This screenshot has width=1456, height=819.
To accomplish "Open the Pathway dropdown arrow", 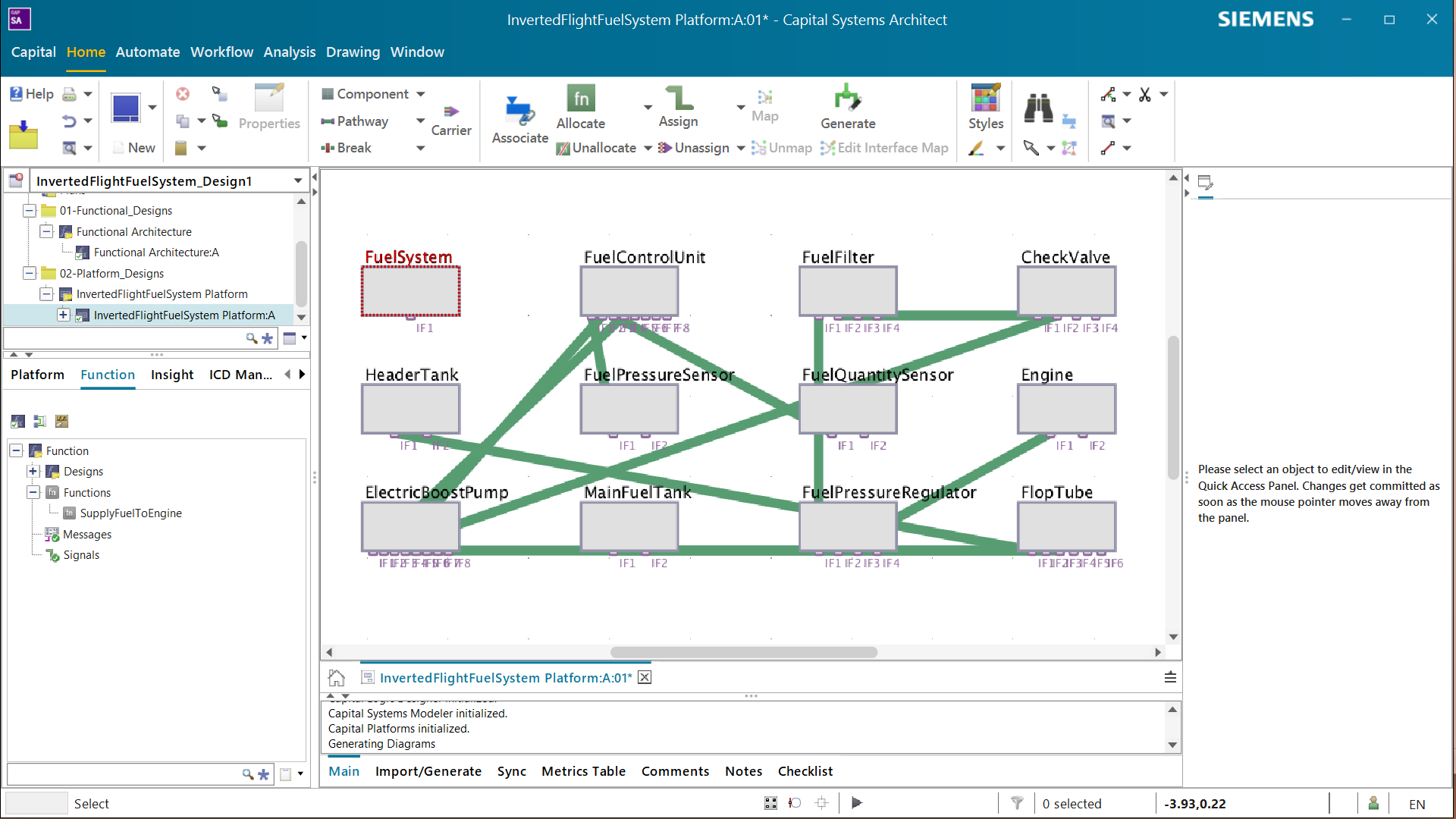I will (x=421, y=121).
